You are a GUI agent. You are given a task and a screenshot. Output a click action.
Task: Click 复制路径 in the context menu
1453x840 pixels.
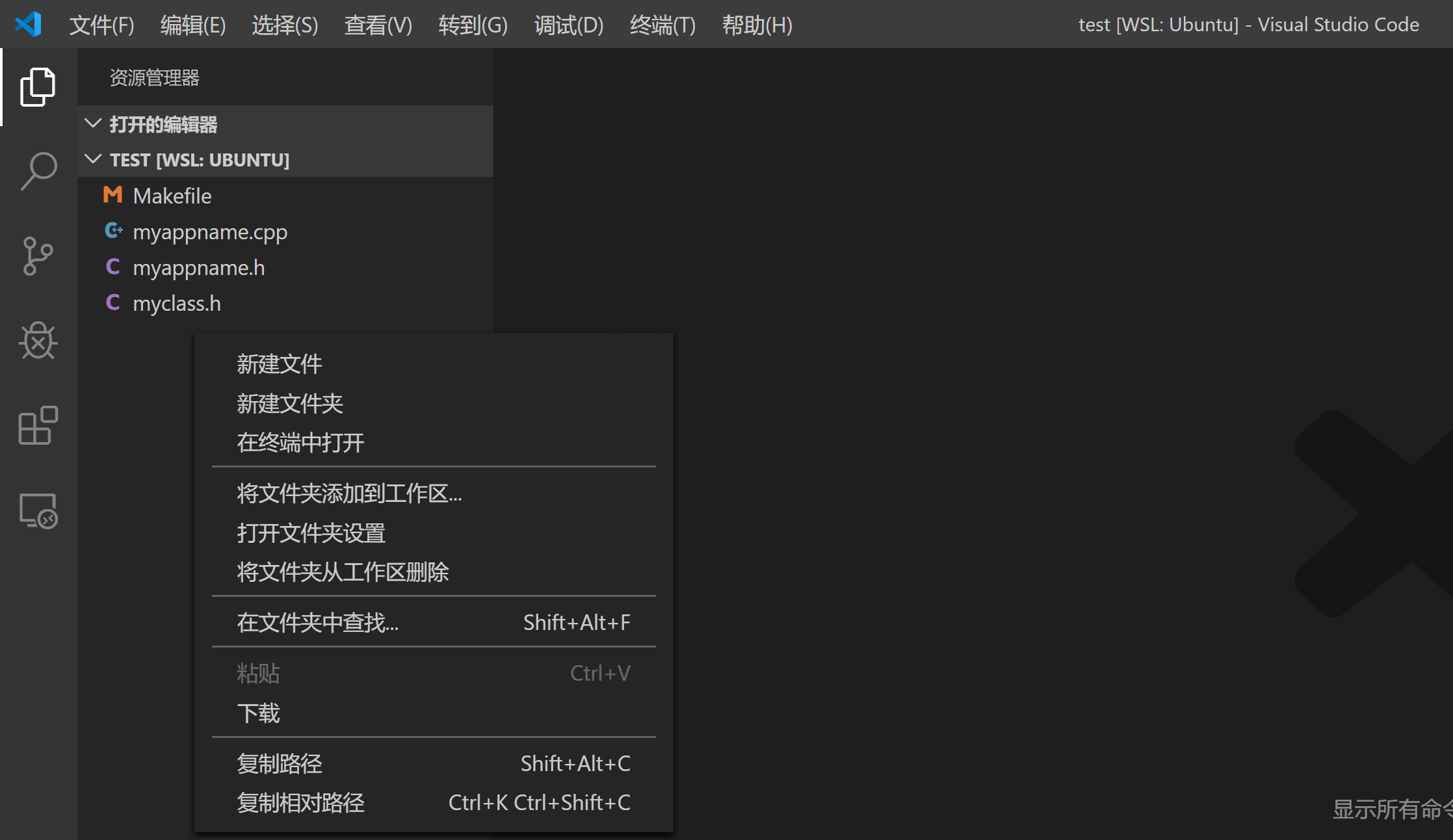pos(280,763)
